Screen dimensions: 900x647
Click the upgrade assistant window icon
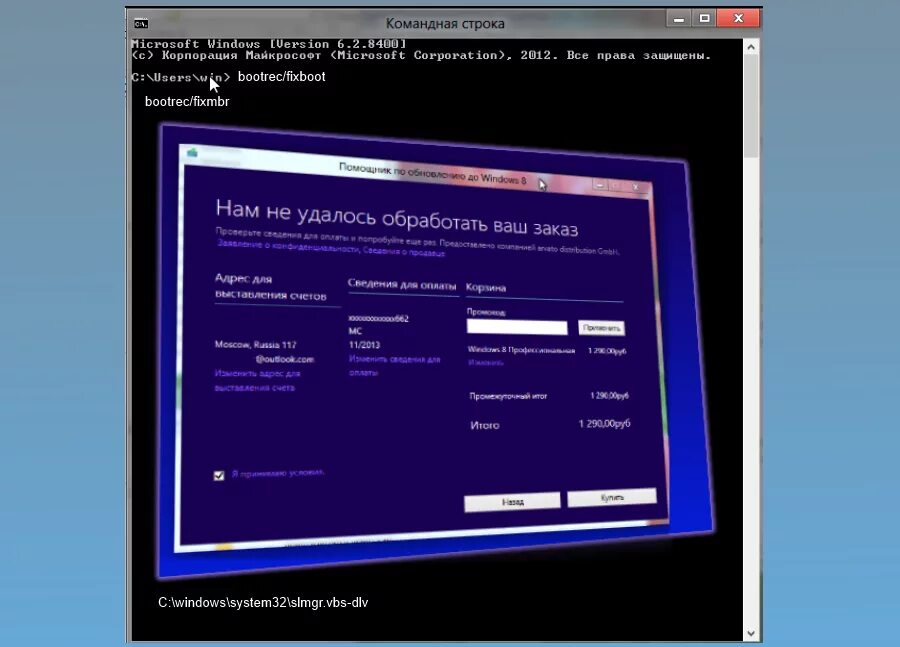pos(192,152)
